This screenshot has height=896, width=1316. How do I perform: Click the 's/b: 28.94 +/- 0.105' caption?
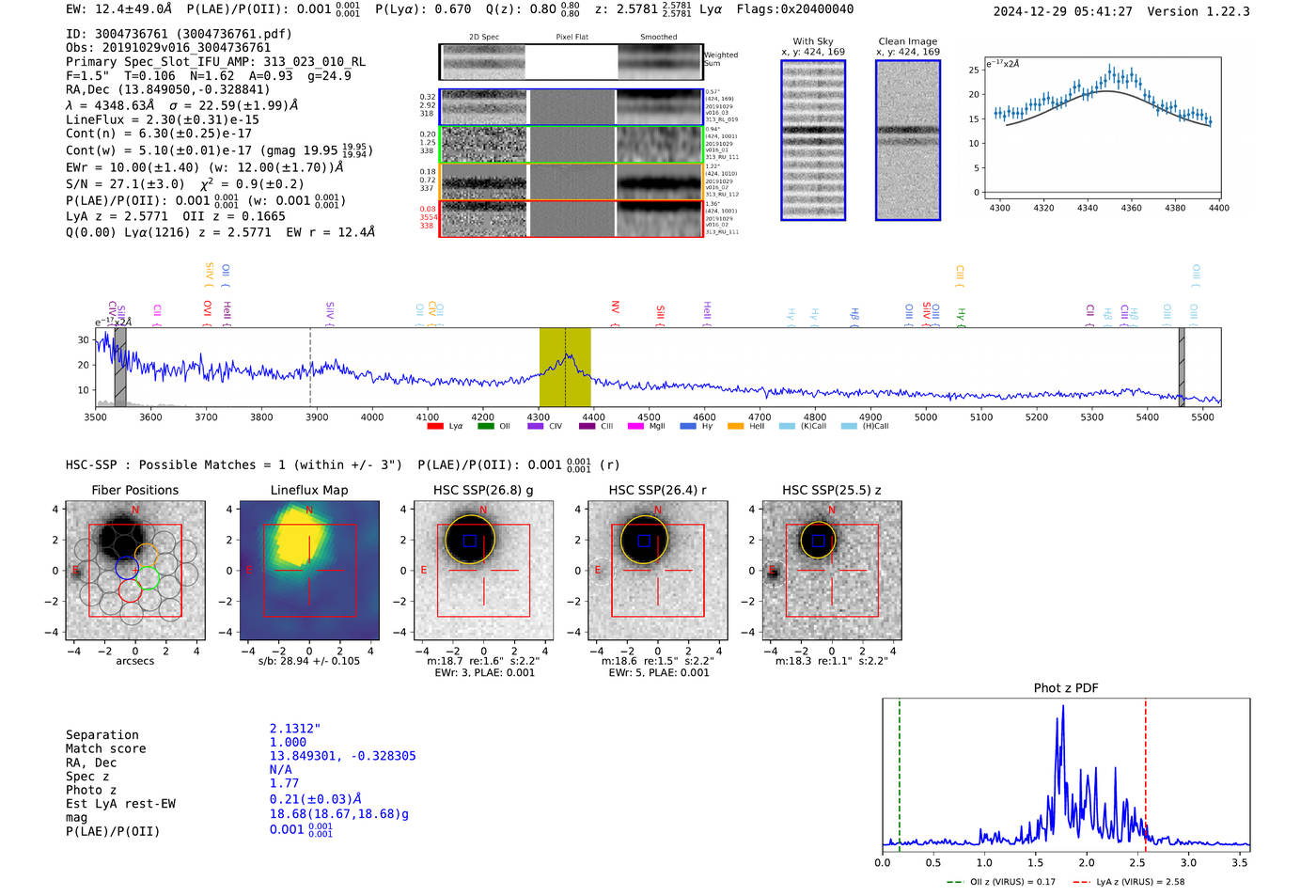pyautogui.click(x=309, y=661)
